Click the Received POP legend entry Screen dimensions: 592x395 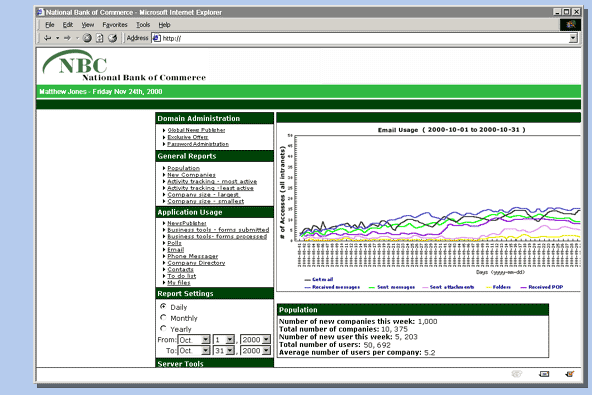pos(542,287)
